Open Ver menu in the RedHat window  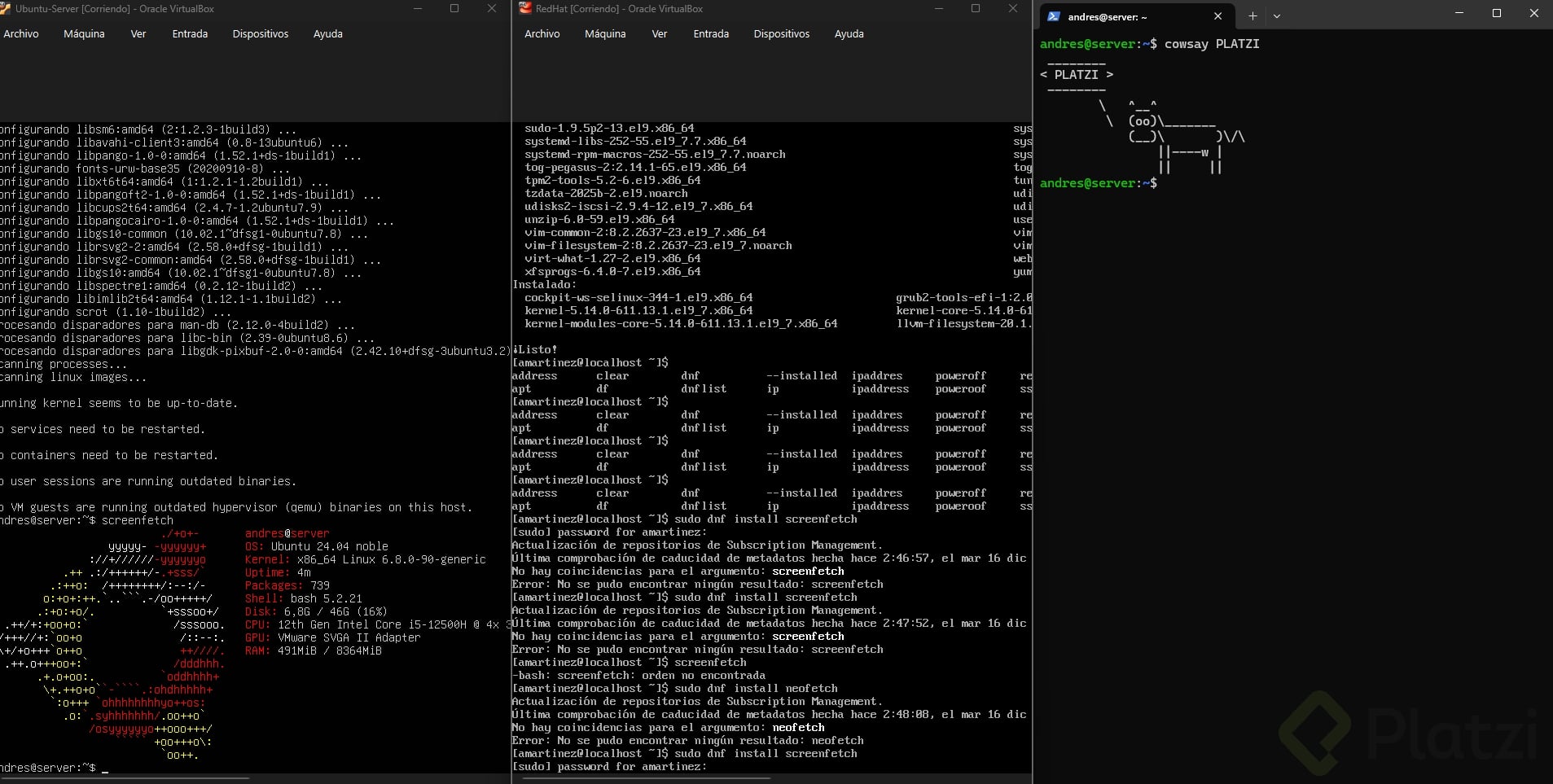click(660, 34)
